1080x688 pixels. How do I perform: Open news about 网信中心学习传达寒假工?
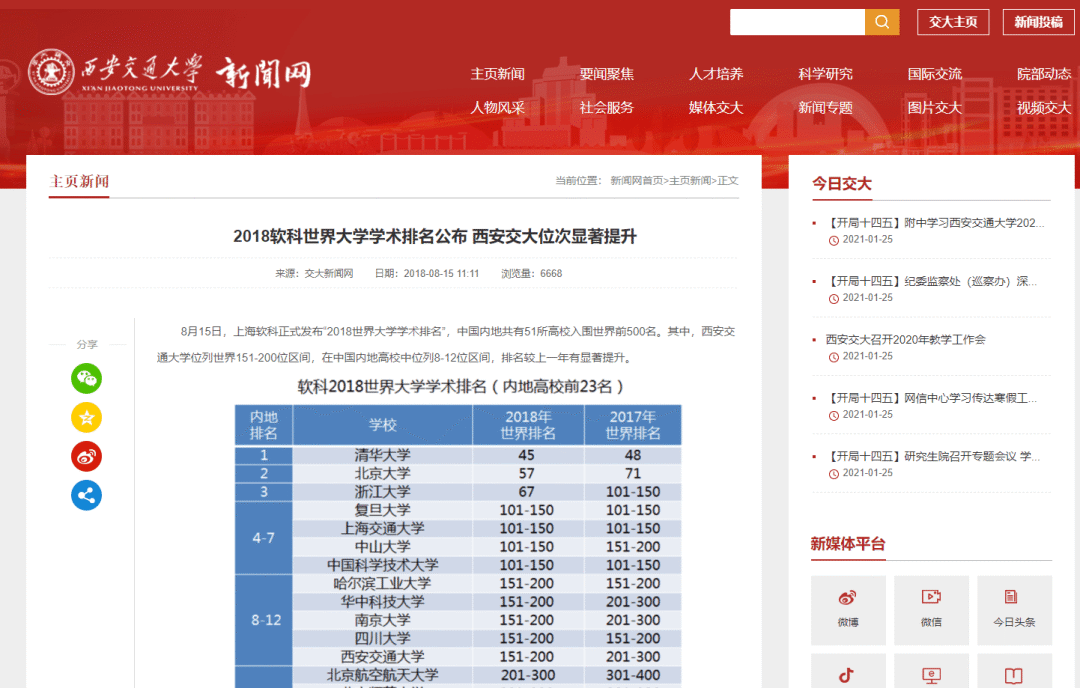coord(931,398)
